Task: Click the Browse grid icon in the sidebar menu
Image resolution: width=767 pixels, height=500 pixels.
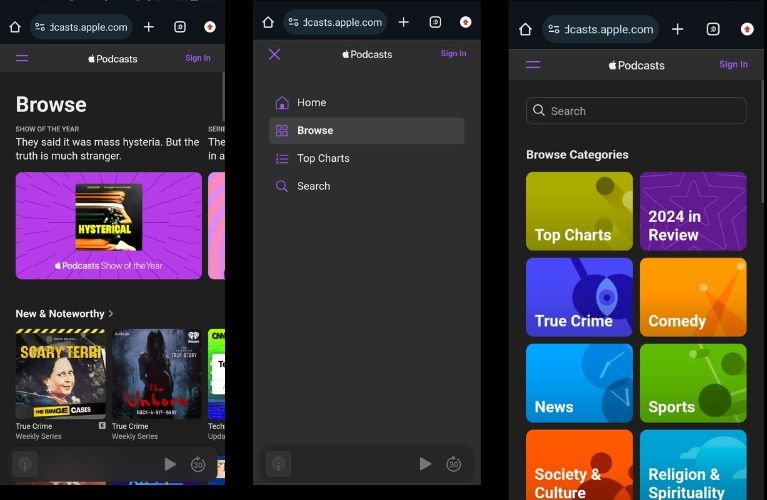Action: pyautogui.click(x=282, y=130)
